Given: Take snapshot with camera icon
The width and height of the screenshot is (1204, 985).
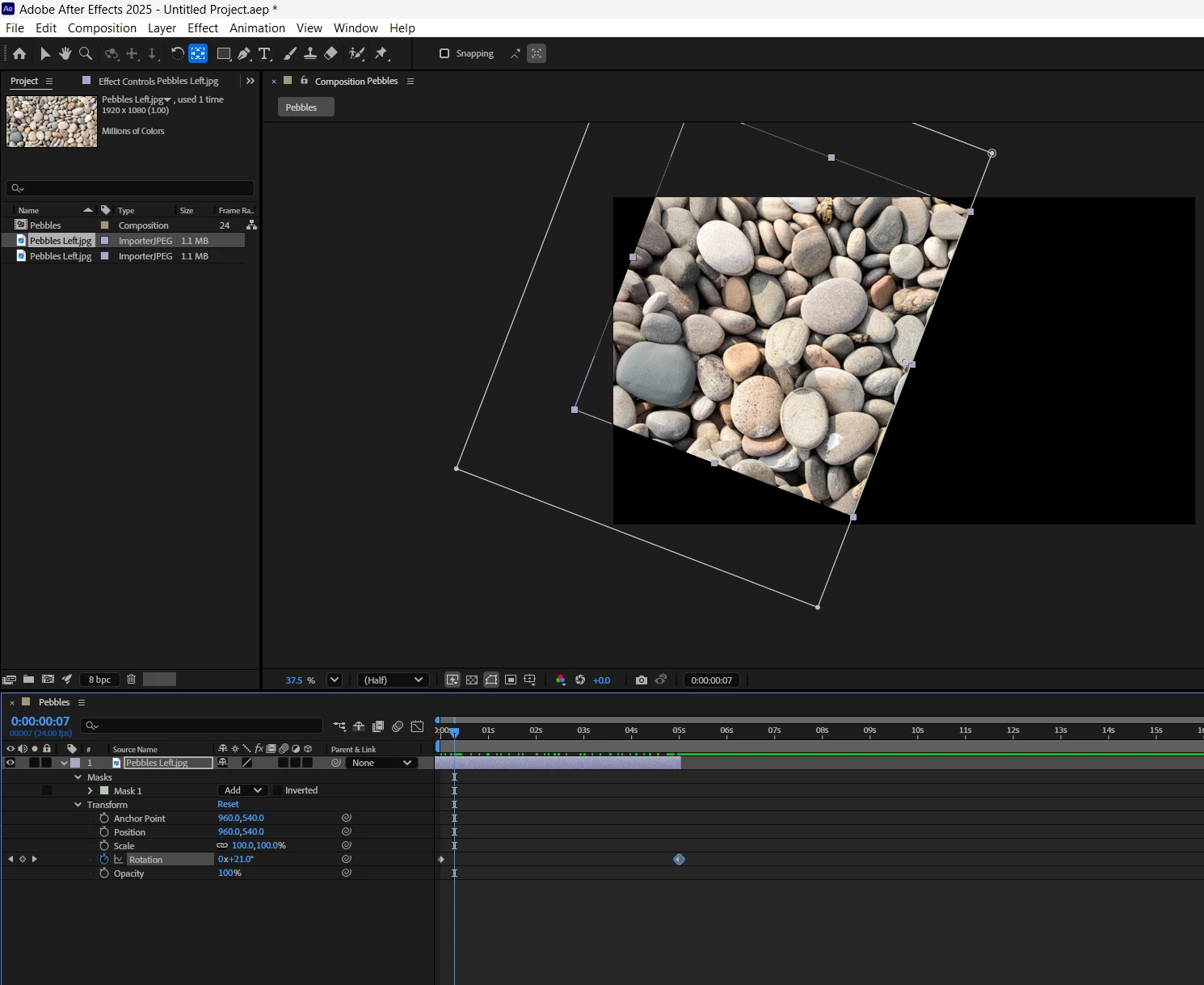Looking at the screenshot, I should [642, 680].
